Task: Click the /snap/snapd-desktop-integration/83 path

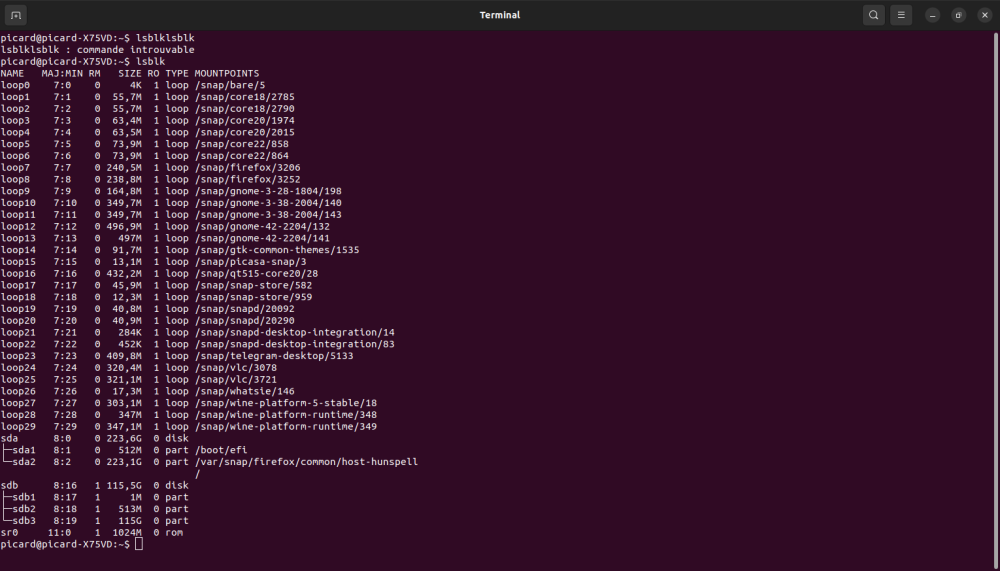Action: point(295,345)
